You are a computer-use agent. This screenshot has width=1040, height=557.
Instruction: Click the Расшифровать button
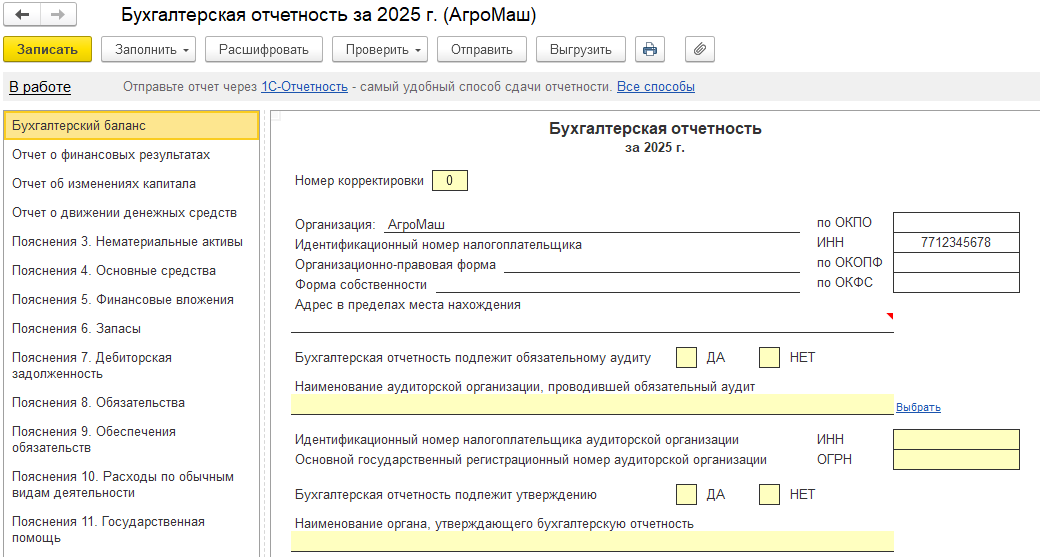[x=264, y=49]
